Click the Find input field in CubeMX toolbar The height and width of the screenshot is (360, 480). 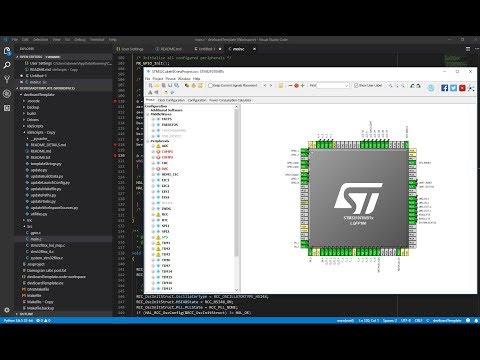click(x=330, y=86)
